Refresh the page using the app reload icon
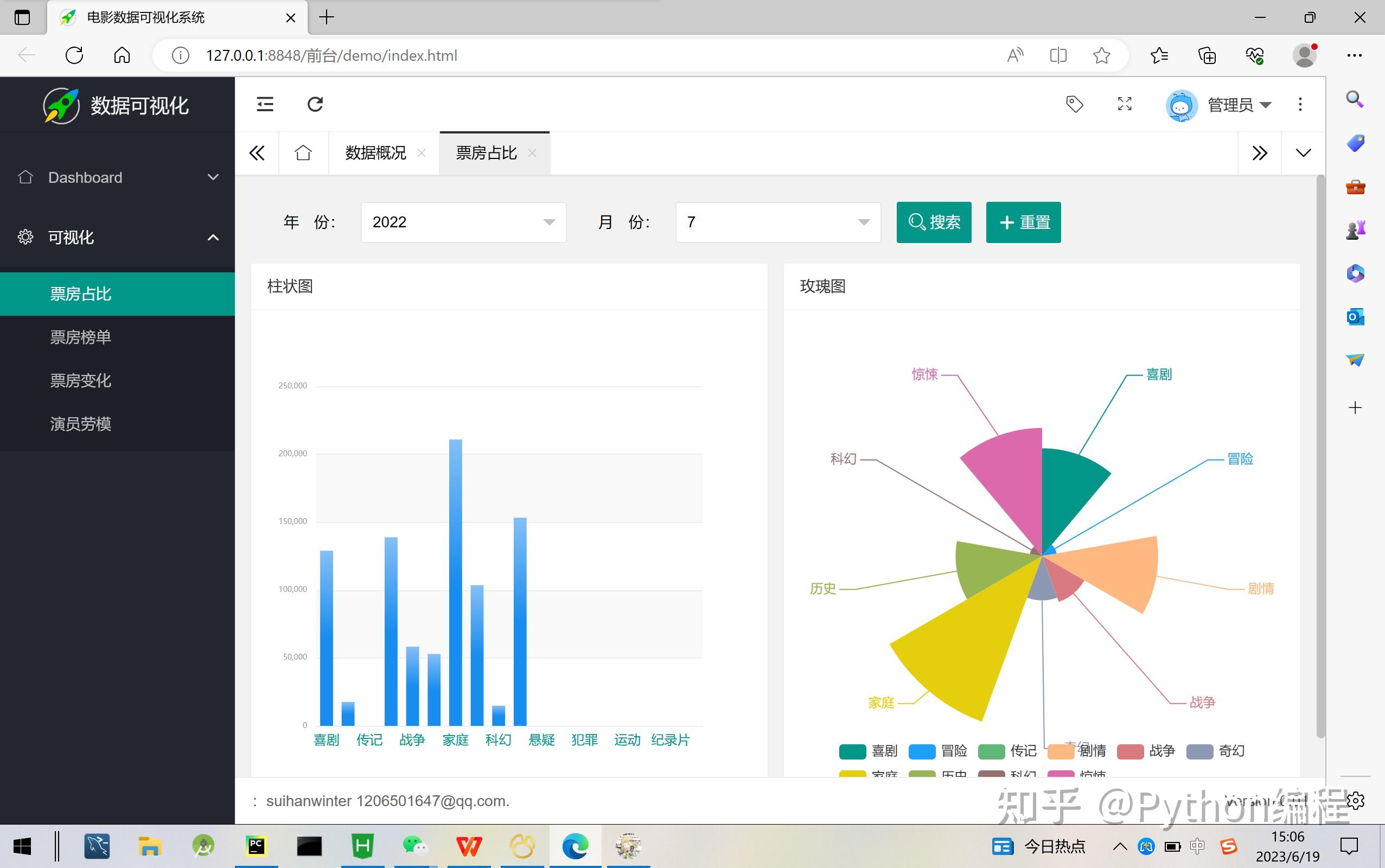 (x=315, y=104)
